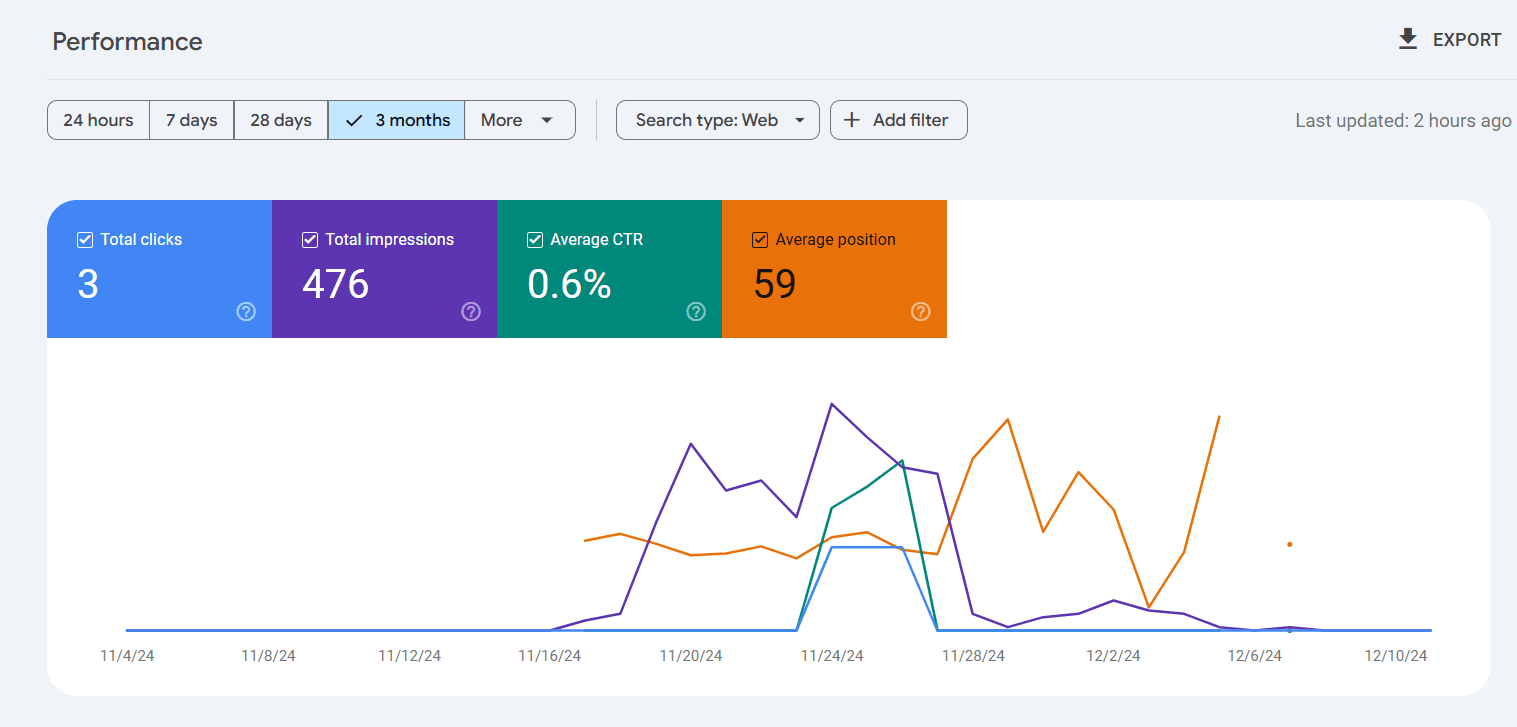This screenshot has width=1517, height=727.
Task: Switch to the 7 days range
Action: [191, 120]
